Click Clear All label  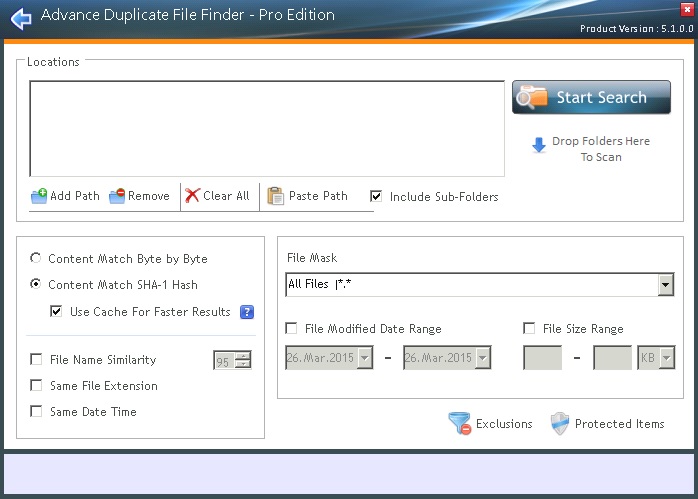click(x=226, y=196)
